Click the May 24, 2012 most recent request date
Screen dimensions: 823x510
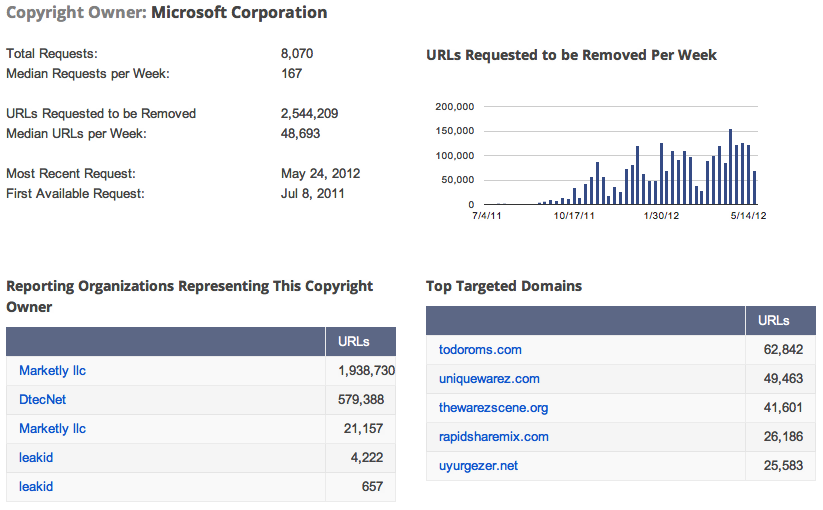pos(321,174)
